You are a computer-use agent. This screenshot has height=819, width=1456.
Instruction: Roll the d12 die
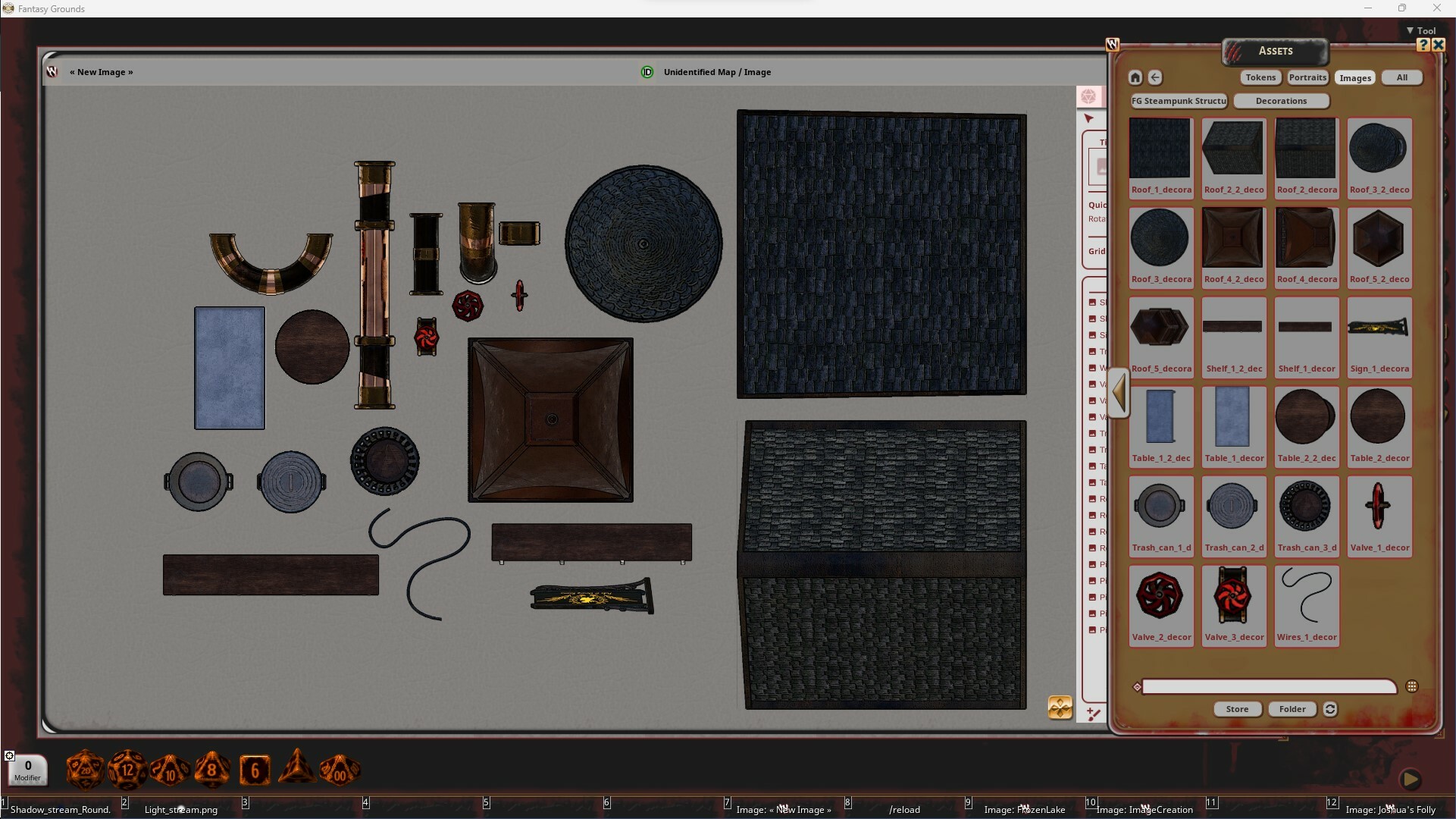(x=127, y=770)
